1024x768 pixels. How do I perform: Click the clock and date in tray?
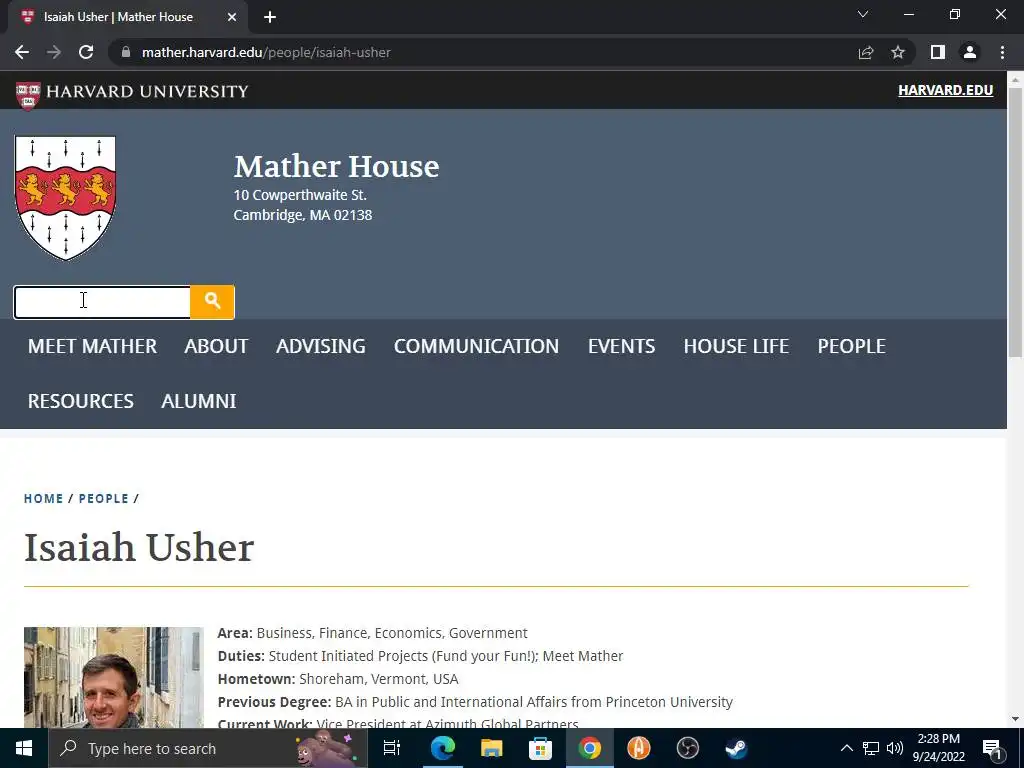[x=938, y=748]
